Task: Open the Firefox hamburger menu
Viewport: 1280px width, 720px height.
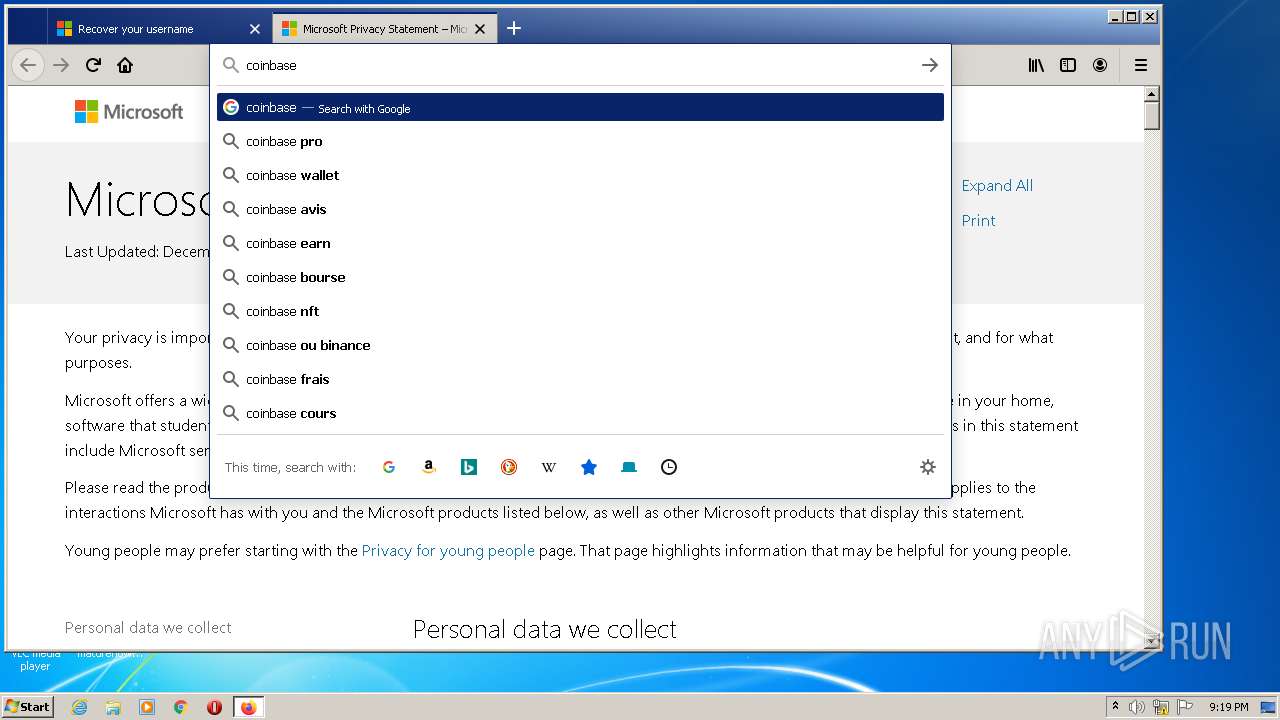Action: point(1140,65)
